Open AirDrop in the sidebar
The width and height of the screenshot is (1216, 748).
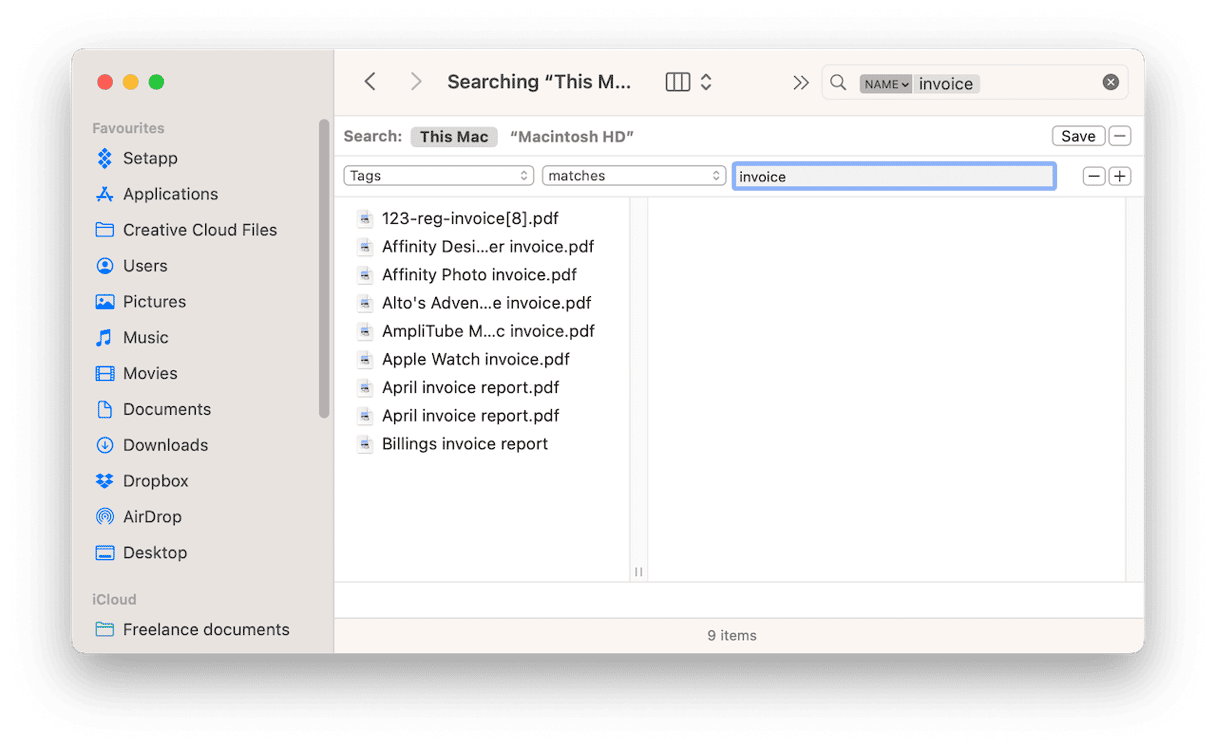152,517
